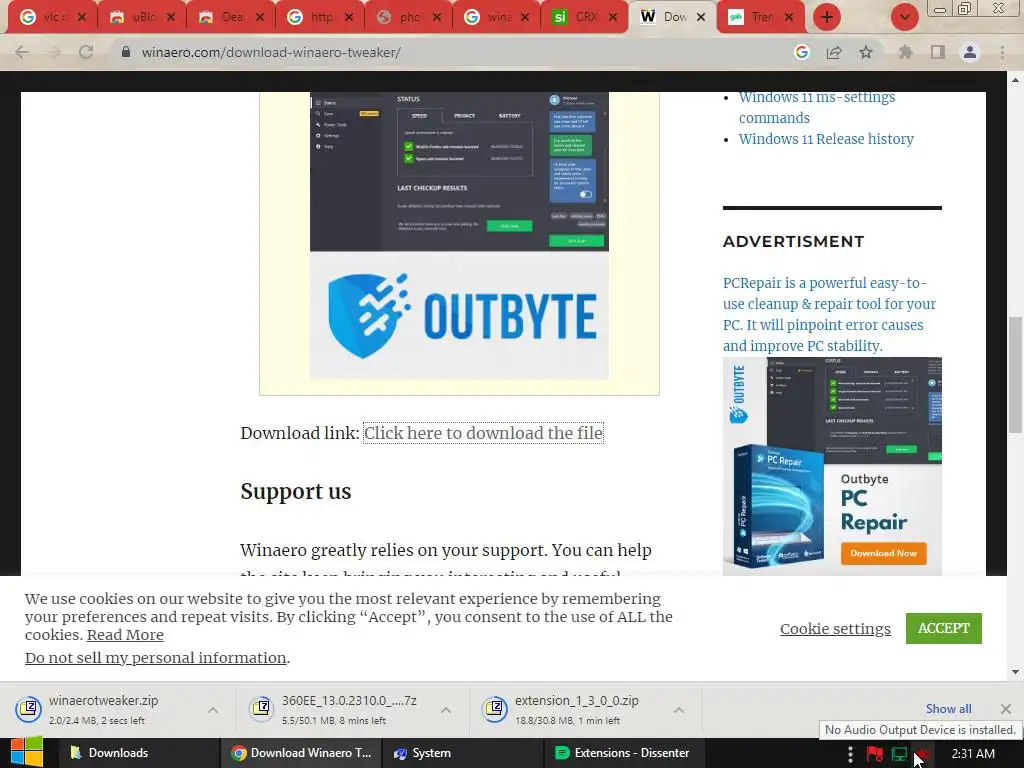
Task: Click the browser forward arrow
Action: 54,52
